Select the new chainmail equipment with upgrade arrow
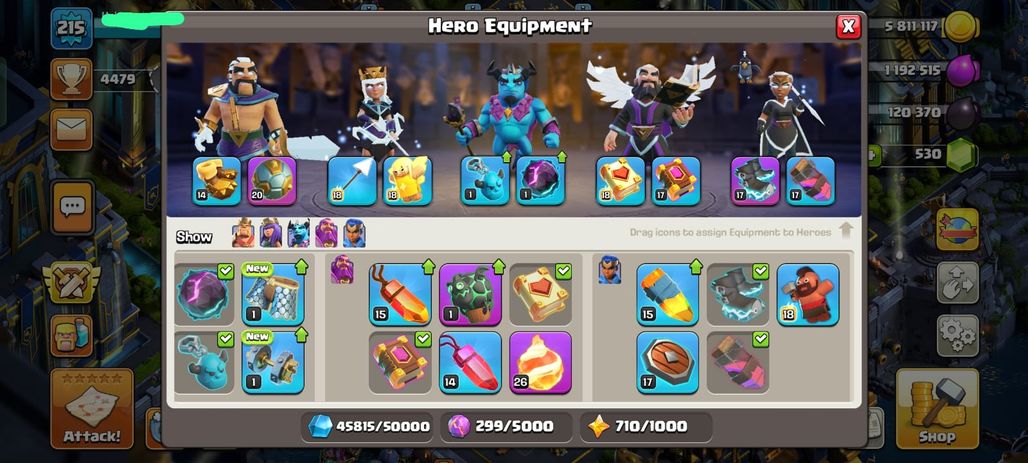This screenshot has height=463, width=1028. pos(273,294)
